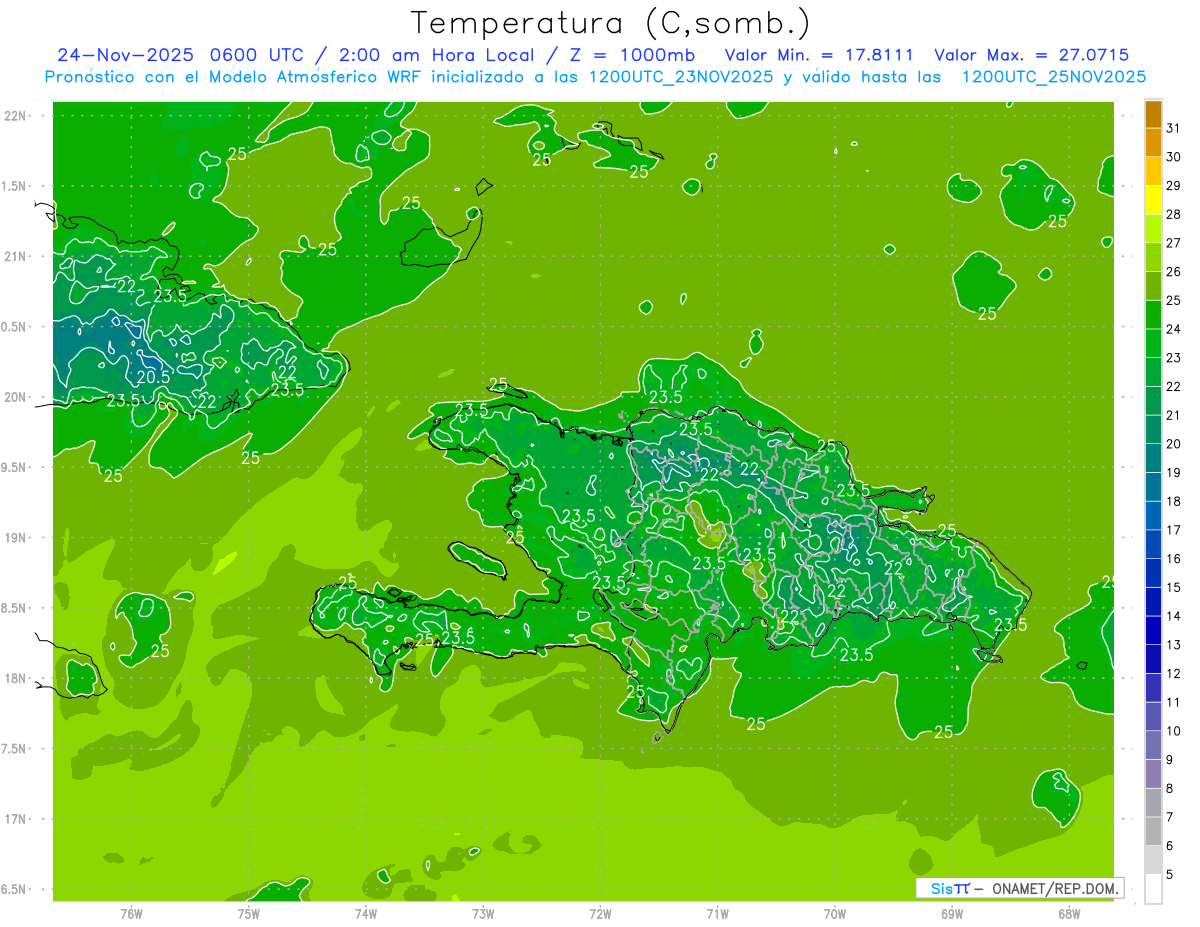Click the "76W" longitude axis label
This screenshot has width=1200, height=927.
pyautogui.click(x=131, y=913)
